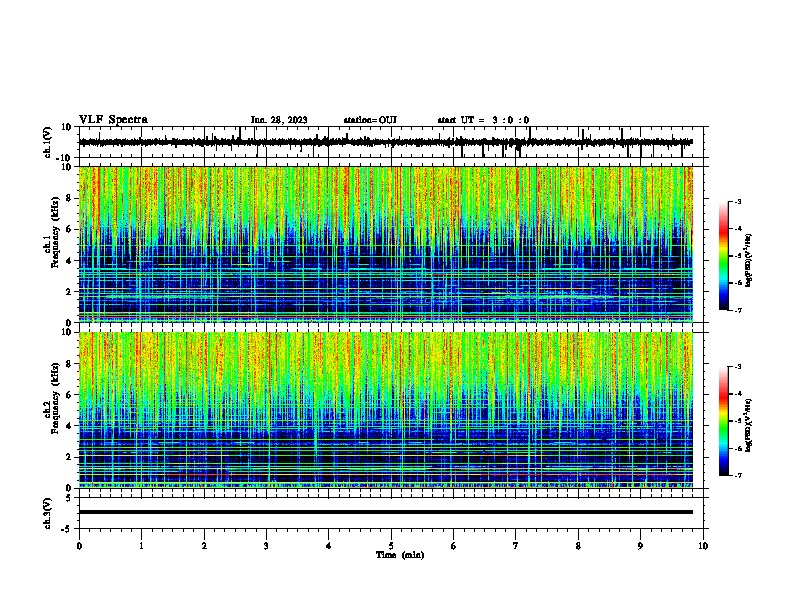Click time axis tick label "3"
792x612 pixels.
pos(266,546)
